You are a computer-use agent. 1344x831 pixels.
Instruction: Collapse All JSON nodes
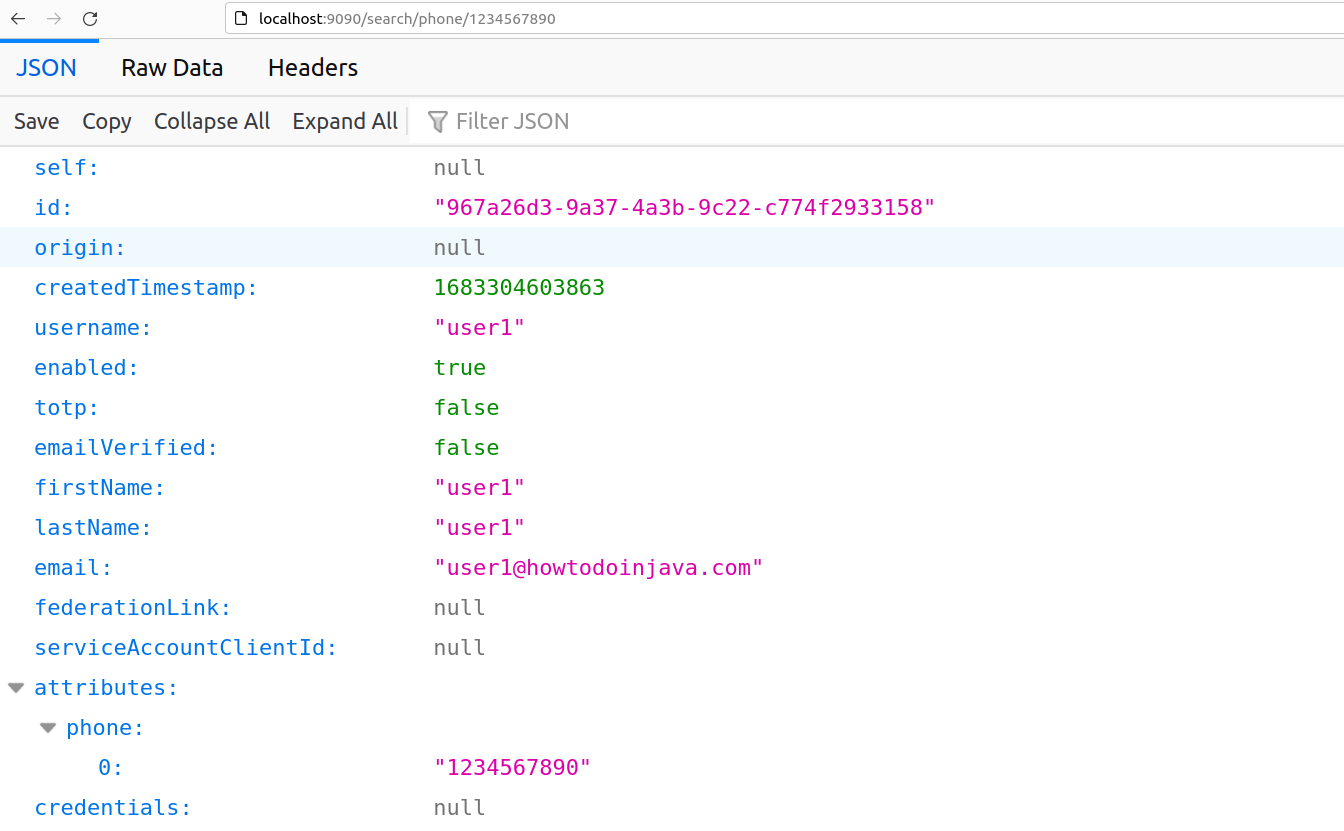(x=212, y=121)
